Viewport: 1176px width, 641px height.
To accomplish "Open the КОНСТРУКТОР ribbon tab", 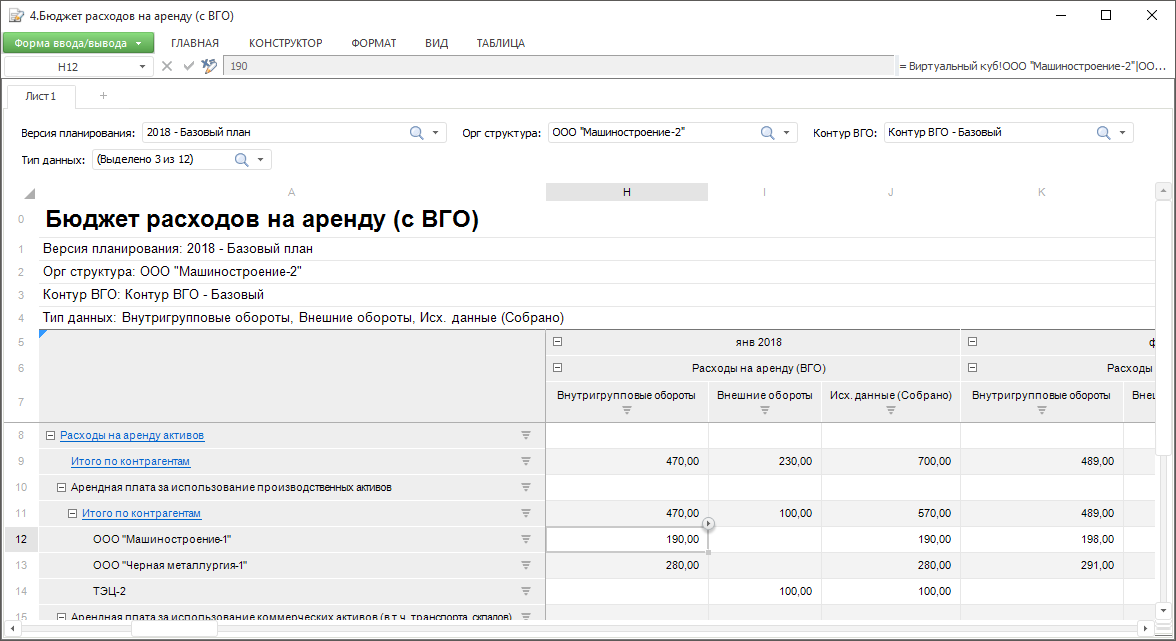I will 285,43.
